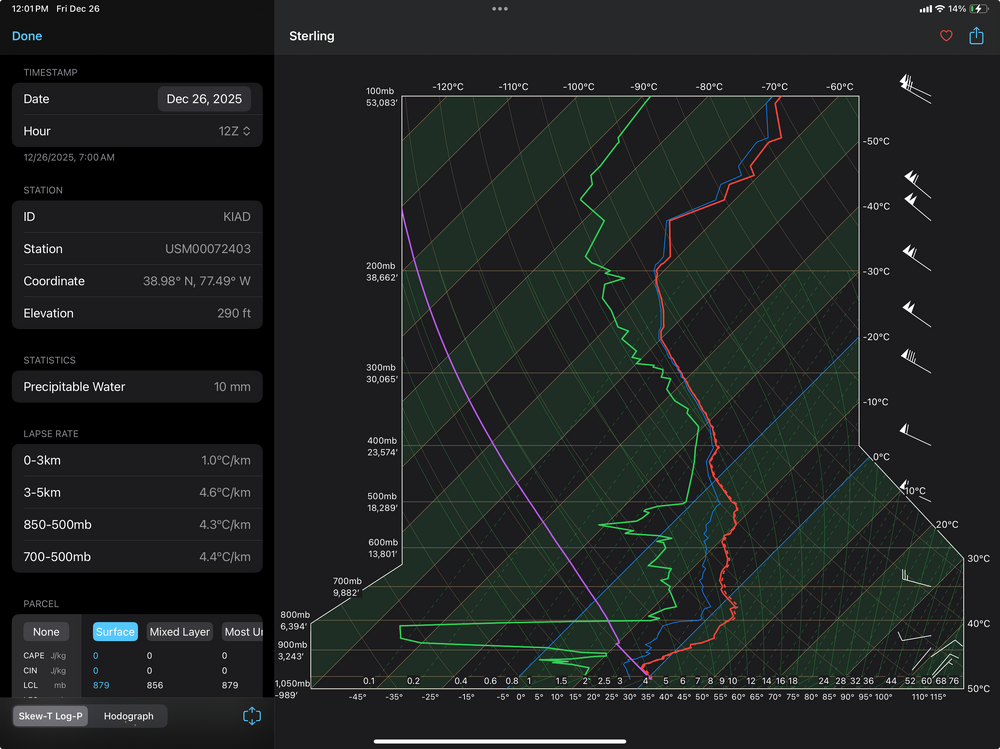This screenshot has height=749, width=1000.
Task: Tap the battery icon in status bar
Action: [977, 9]
